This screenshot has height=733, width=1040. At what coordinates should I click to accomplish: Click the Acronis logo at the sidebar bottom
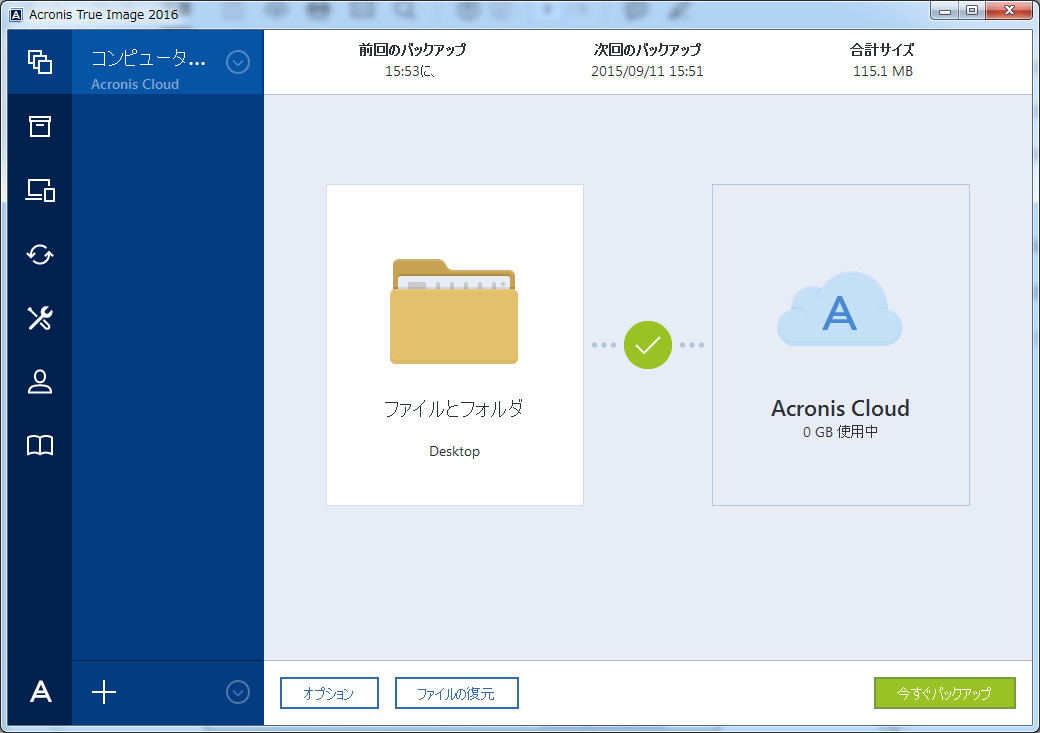(39, 692)
